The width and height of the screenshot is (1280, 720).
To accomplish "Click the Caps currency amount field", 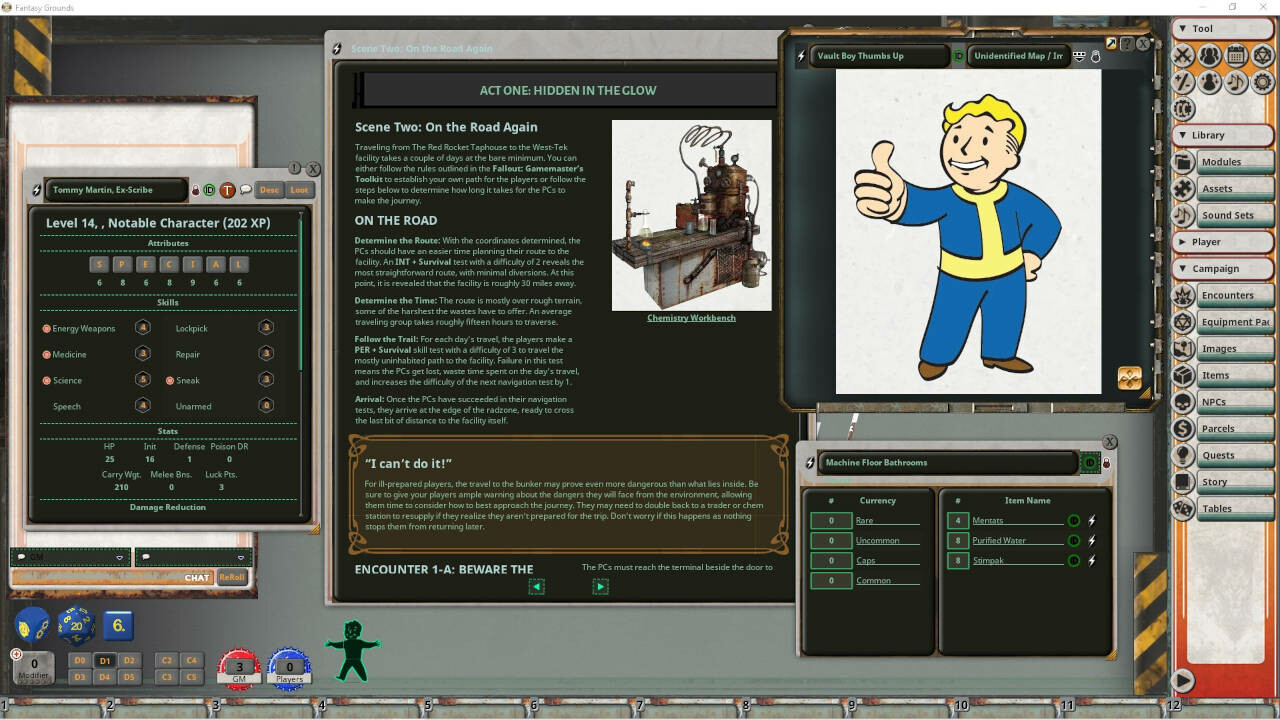I will [x=830, y=560].
